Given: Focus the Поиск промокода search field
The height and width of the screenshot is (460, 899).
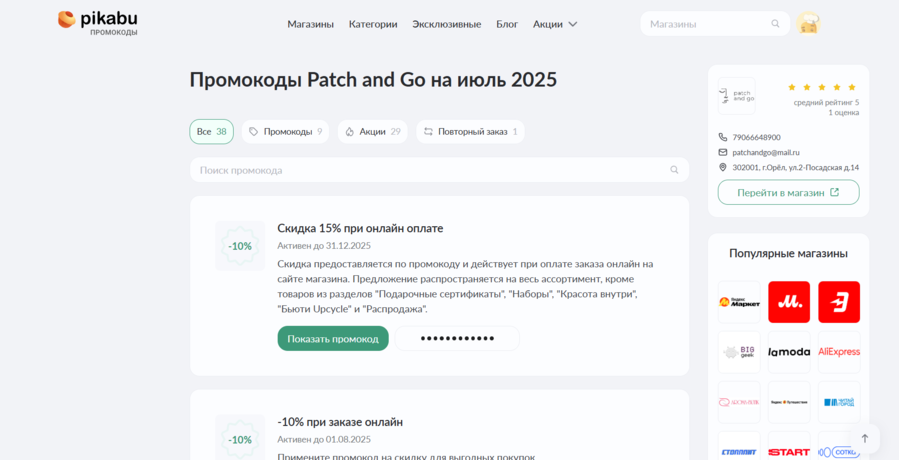Looking at the screenshot, I should point(439,170).
